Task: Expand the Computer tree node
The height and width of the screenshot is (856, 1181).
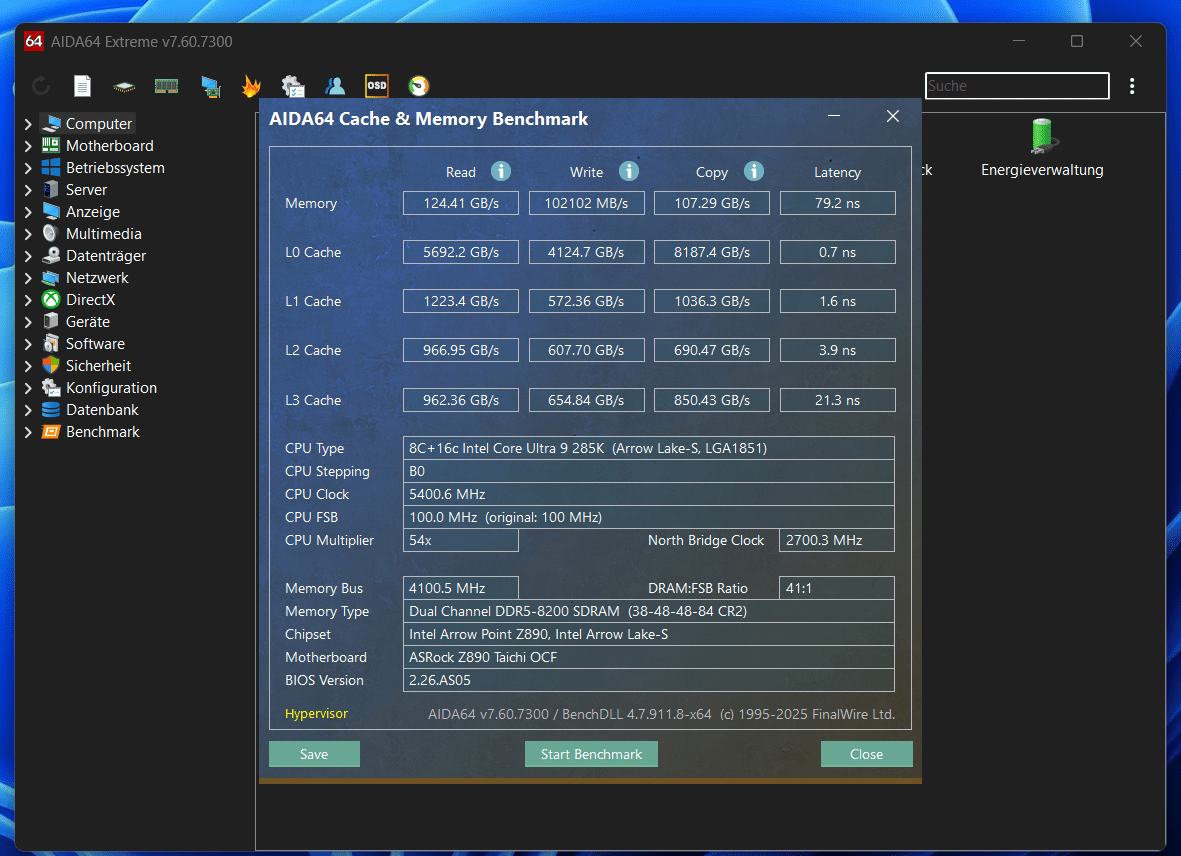Action: pos(28,124)
